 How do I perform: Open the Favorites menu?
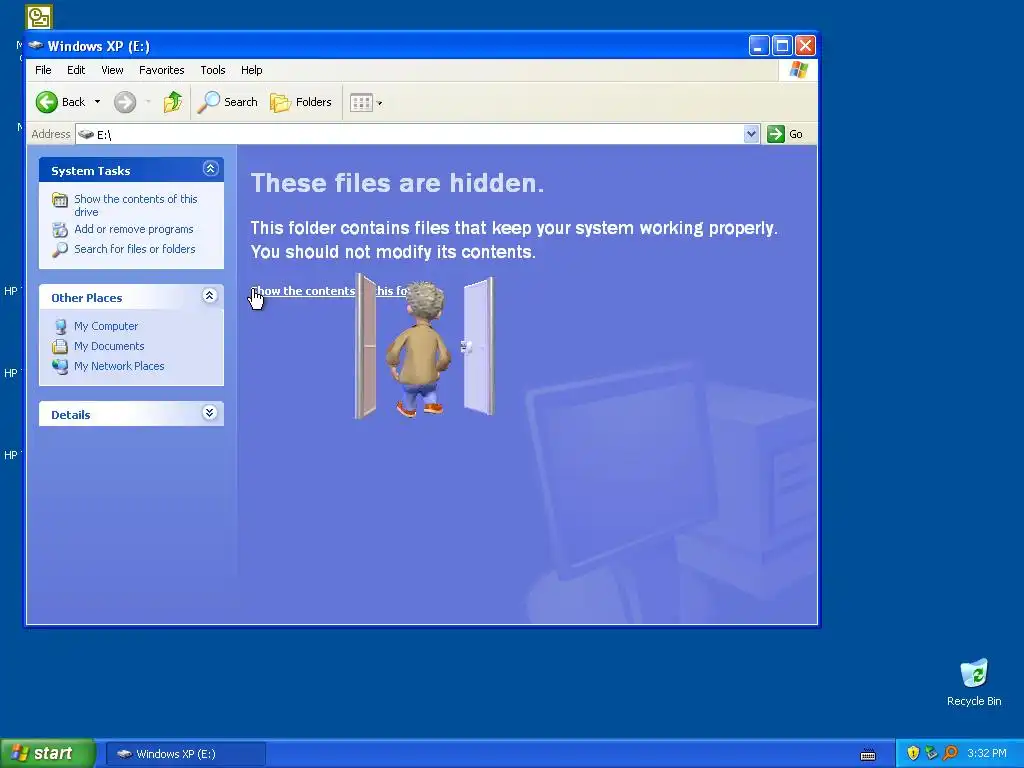pyautogui.click(x=161, y=70)
